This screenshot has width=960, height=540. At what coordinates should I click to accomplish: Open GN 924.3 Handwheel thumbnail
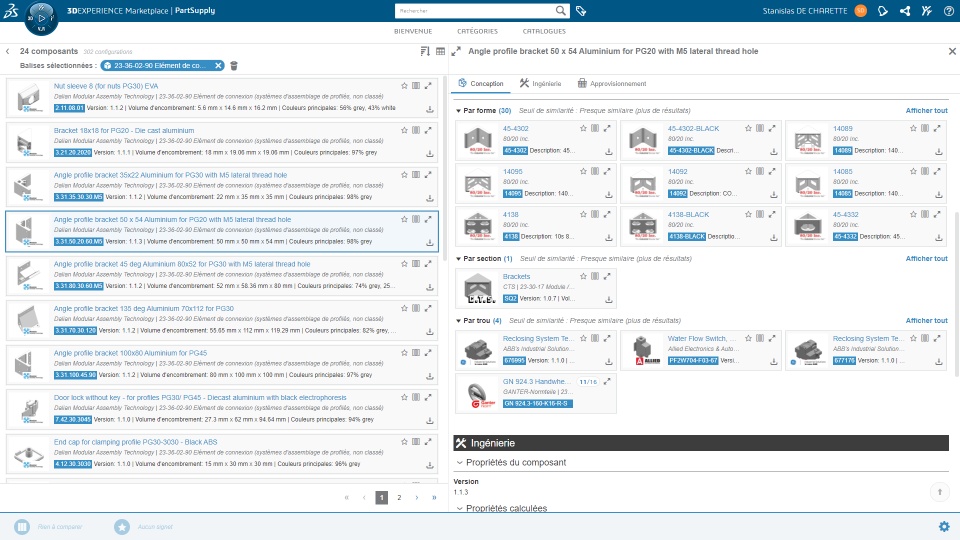tap(478, 393)
